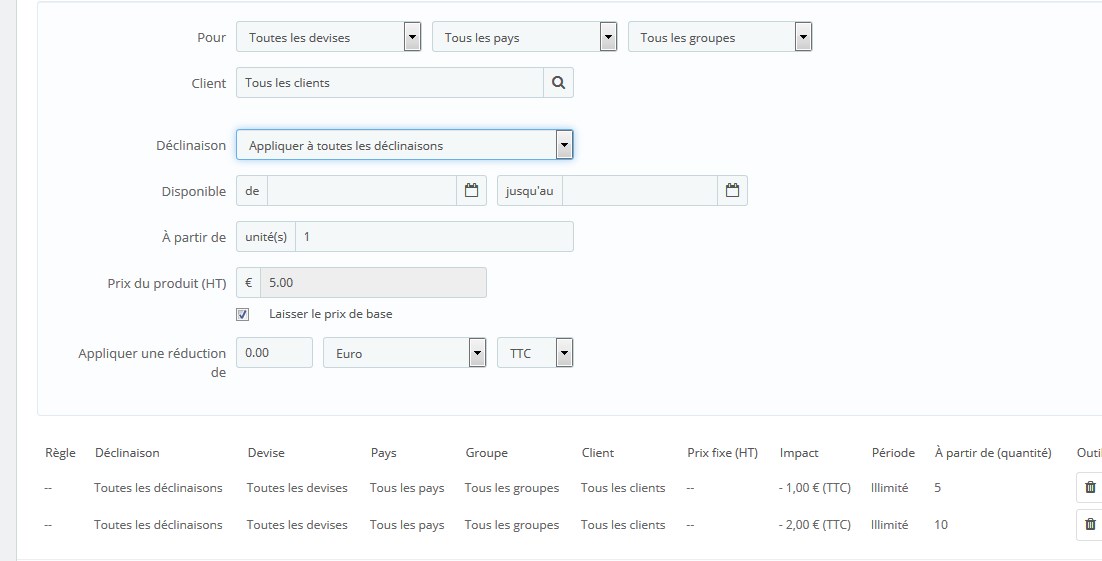
Task: Expand the Déclinaison dropdown
Action: coord(405,145)
